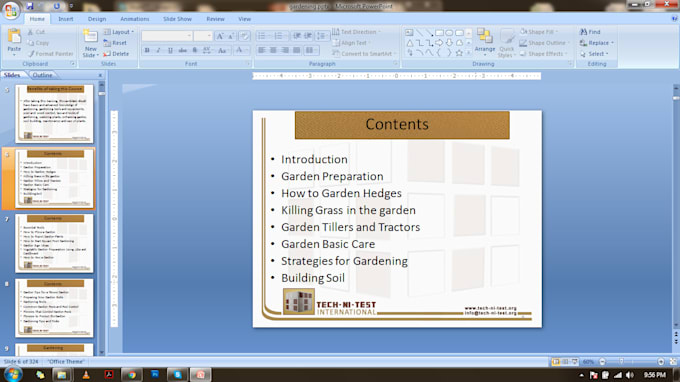The height and width of the screenshot is (382, 680).
Task: Open Change Case options
Action: 222,50
